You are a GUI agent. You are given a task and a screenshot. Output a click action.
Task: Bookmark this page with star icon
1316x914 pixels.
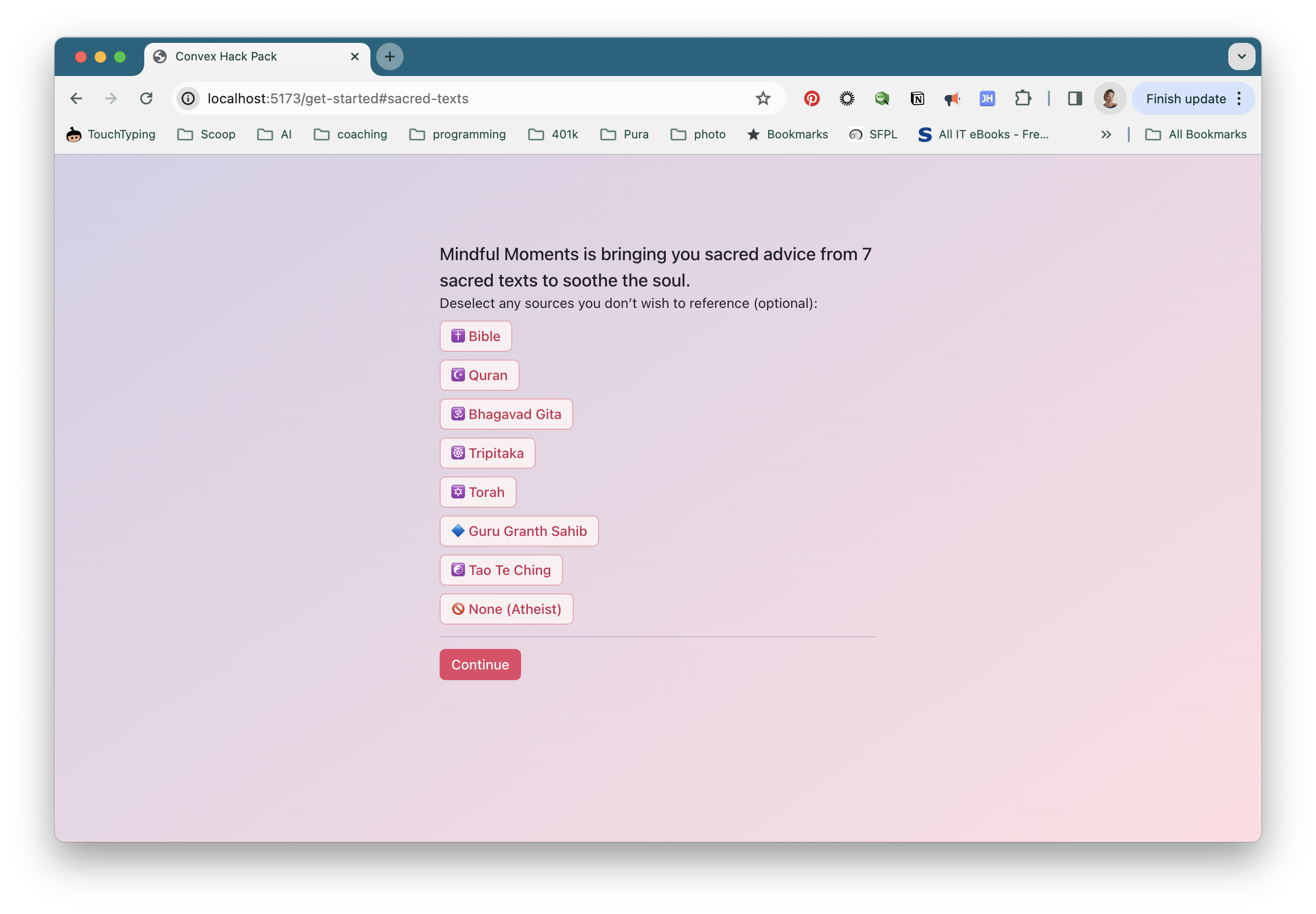click(x=763, y=98)
